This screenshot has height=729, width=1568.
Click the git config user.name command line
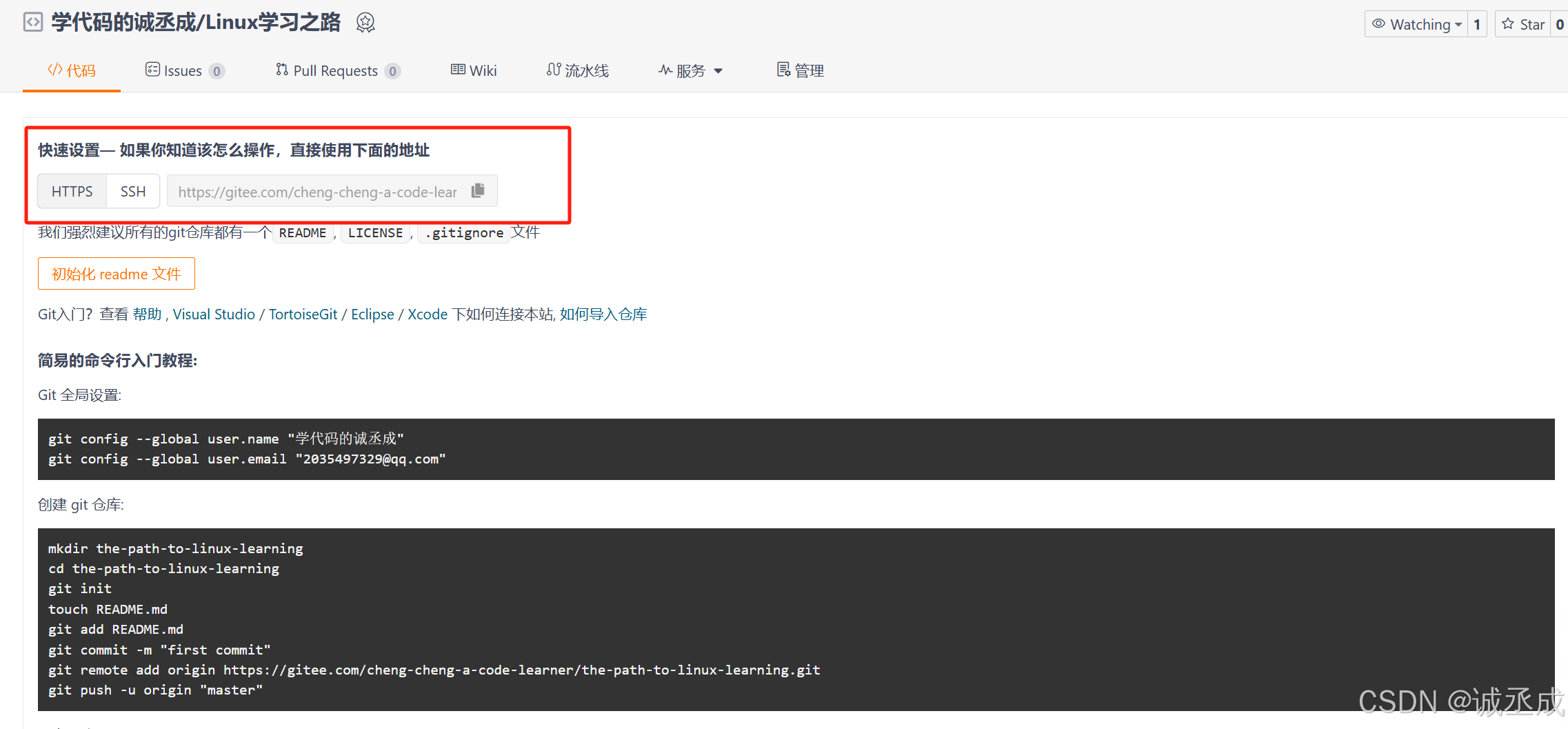(x=226, y=439)
